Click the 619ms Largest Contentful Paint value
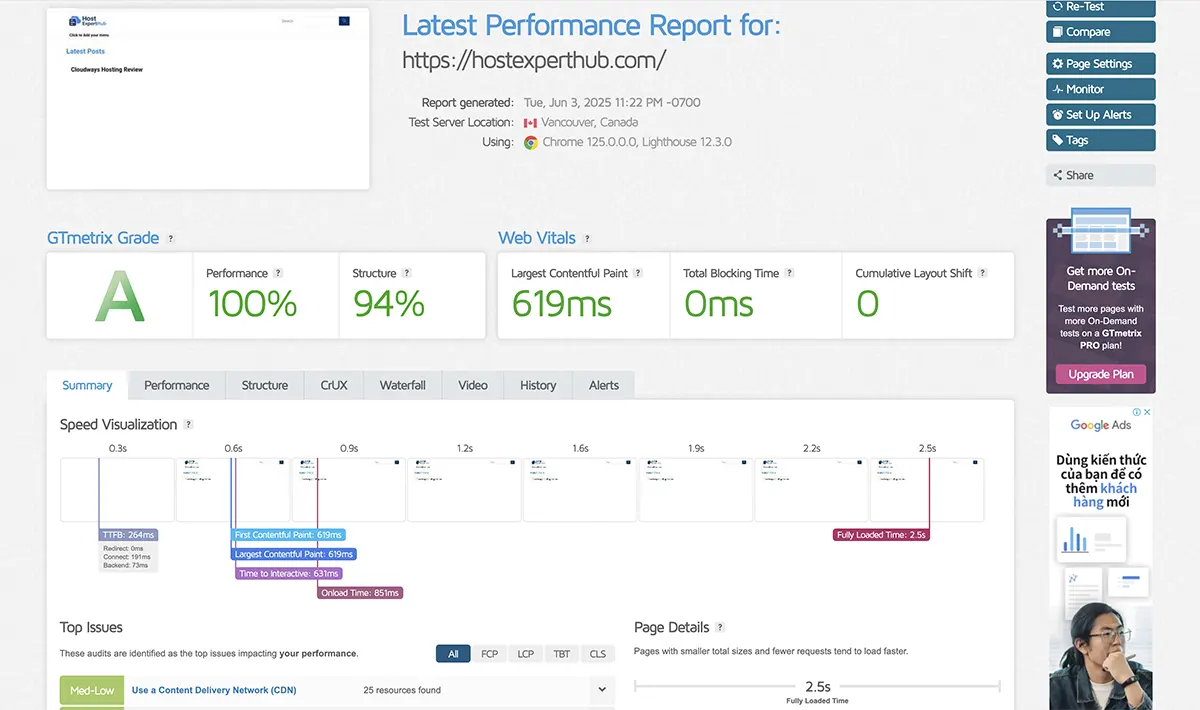 pyautogui.click(x=562, y=304)
